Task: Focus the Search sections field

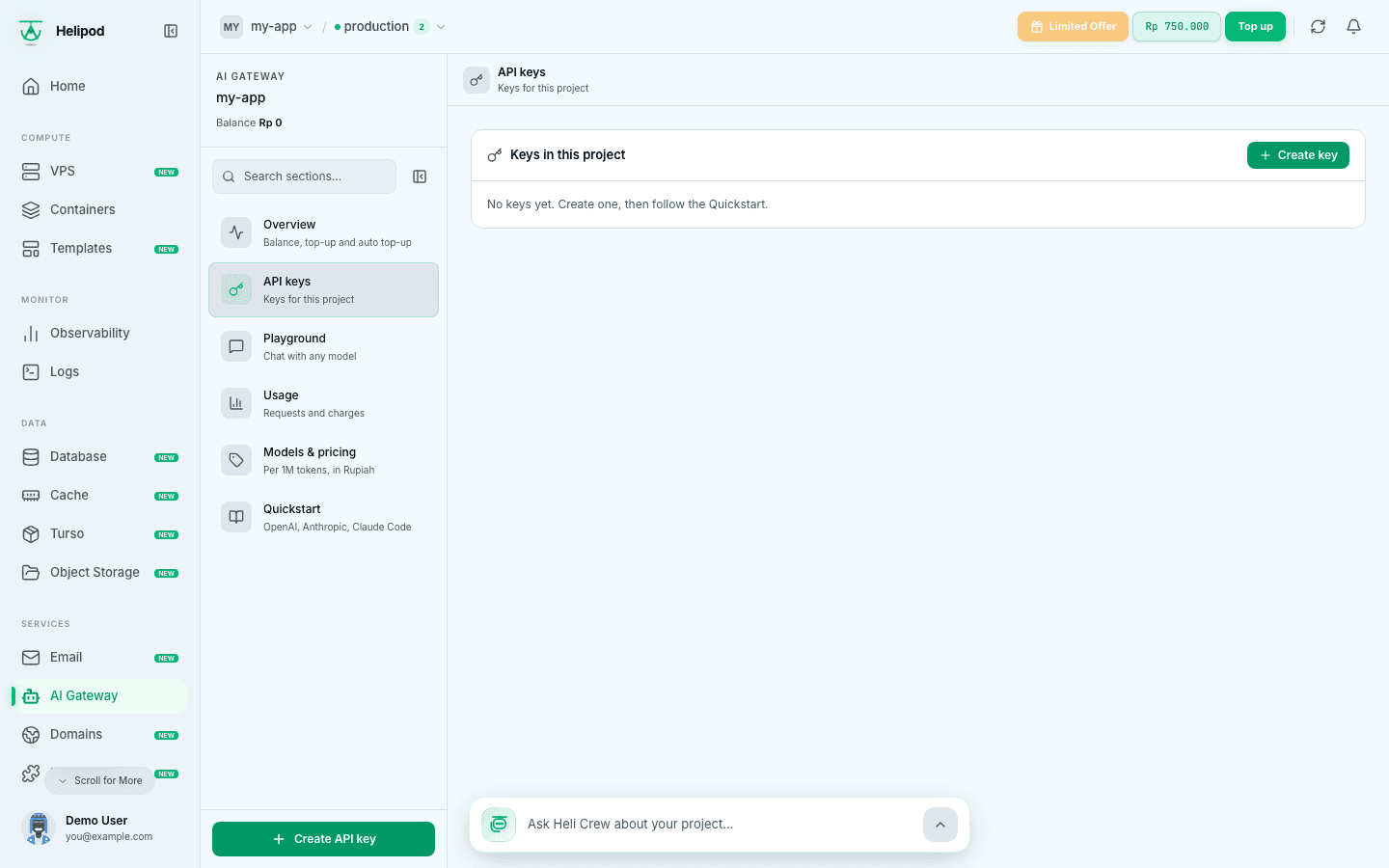Action: coord(304,176)
